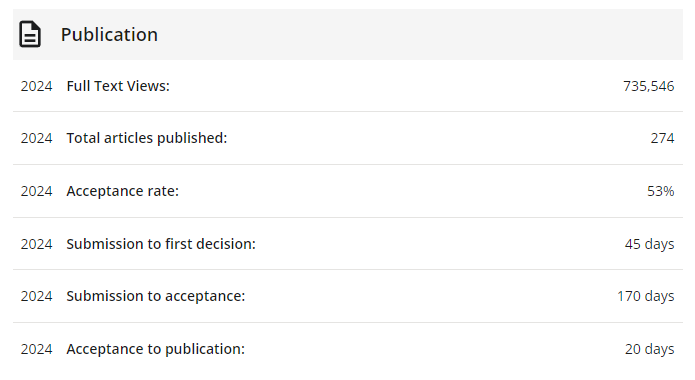Click 2024 beside Submission to acceptance
Viewport: 695px width, 380px height.
[36, 296]
